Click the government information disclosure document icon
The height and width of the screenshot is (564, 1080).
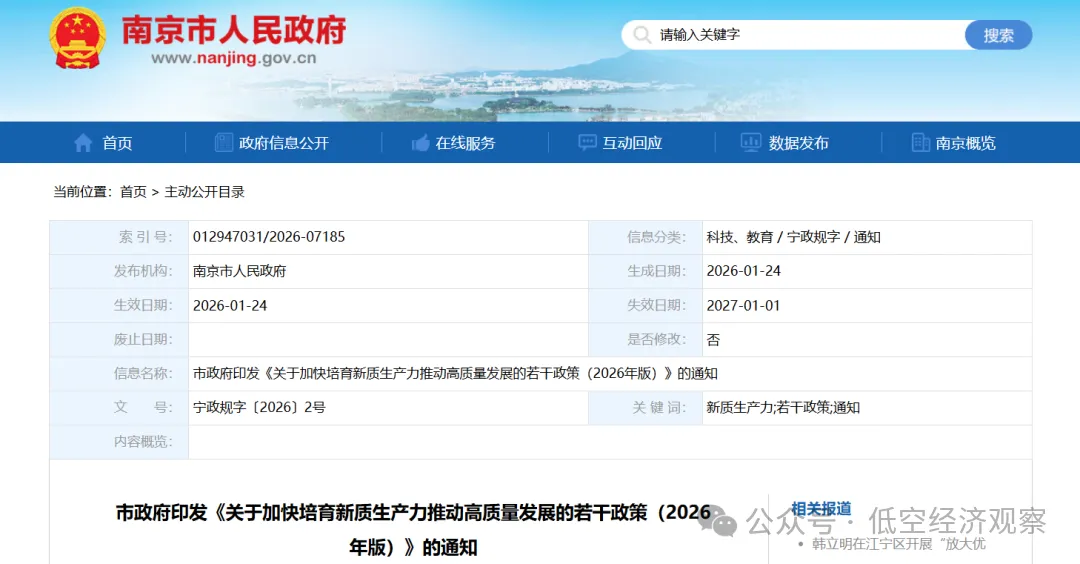224,143
